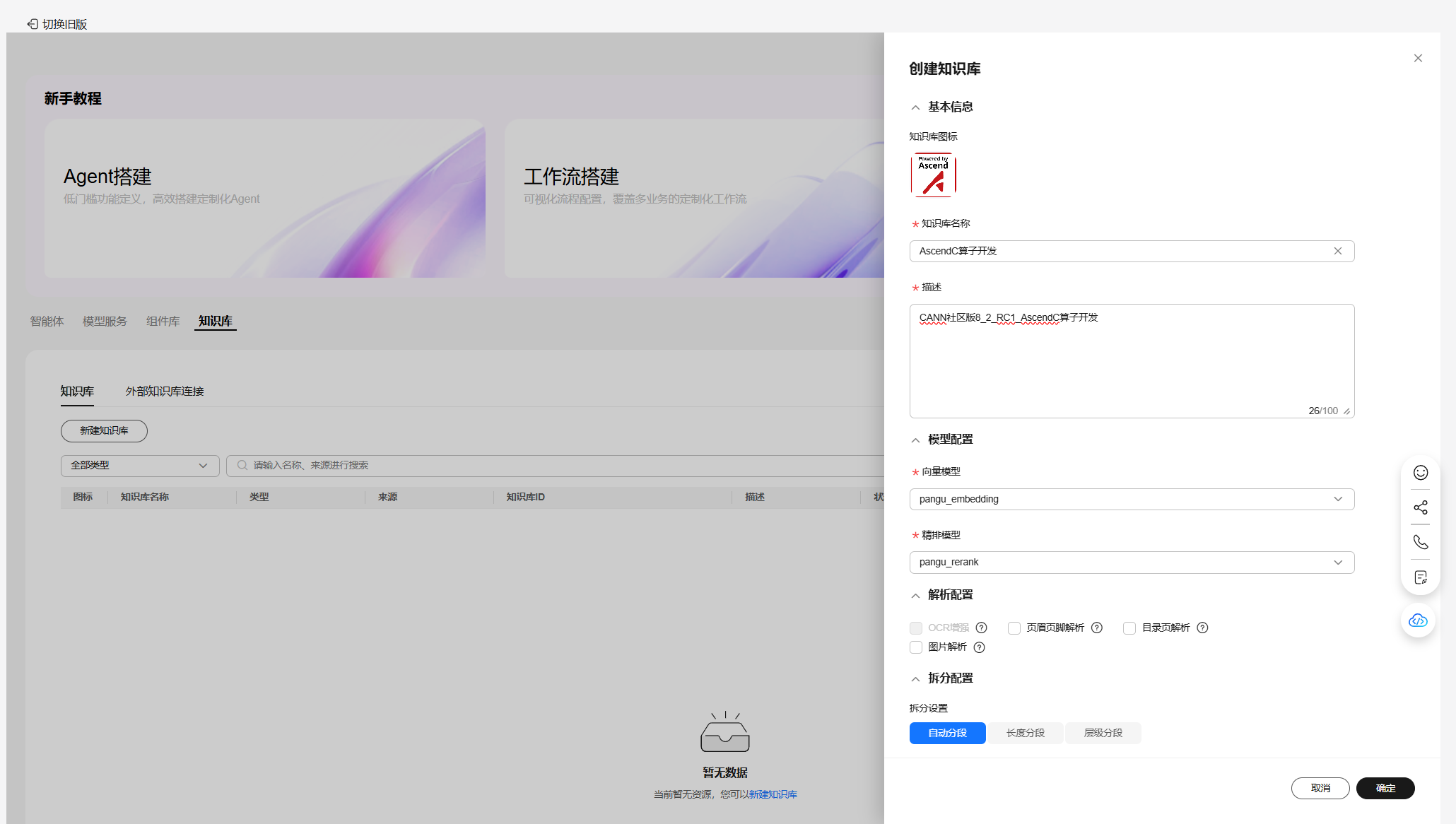Collapse the 基本信息 section
Viewport: 1456px width, 824px height.
pyautogui.click(x=915, y=107)
